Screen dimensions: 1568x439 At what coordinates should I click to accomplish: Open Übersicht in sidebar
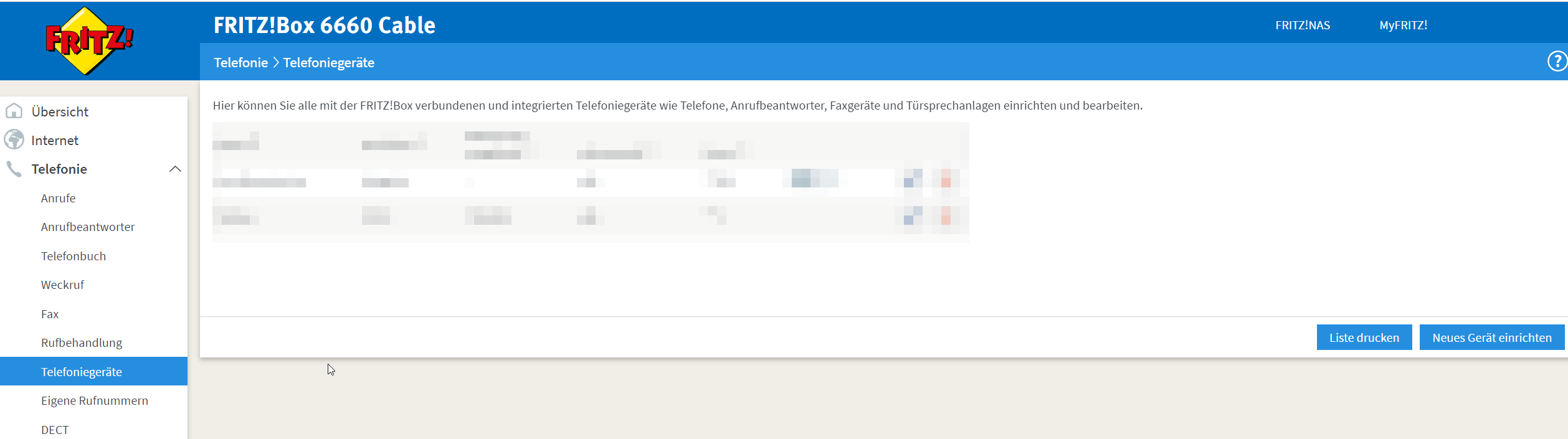60,111
